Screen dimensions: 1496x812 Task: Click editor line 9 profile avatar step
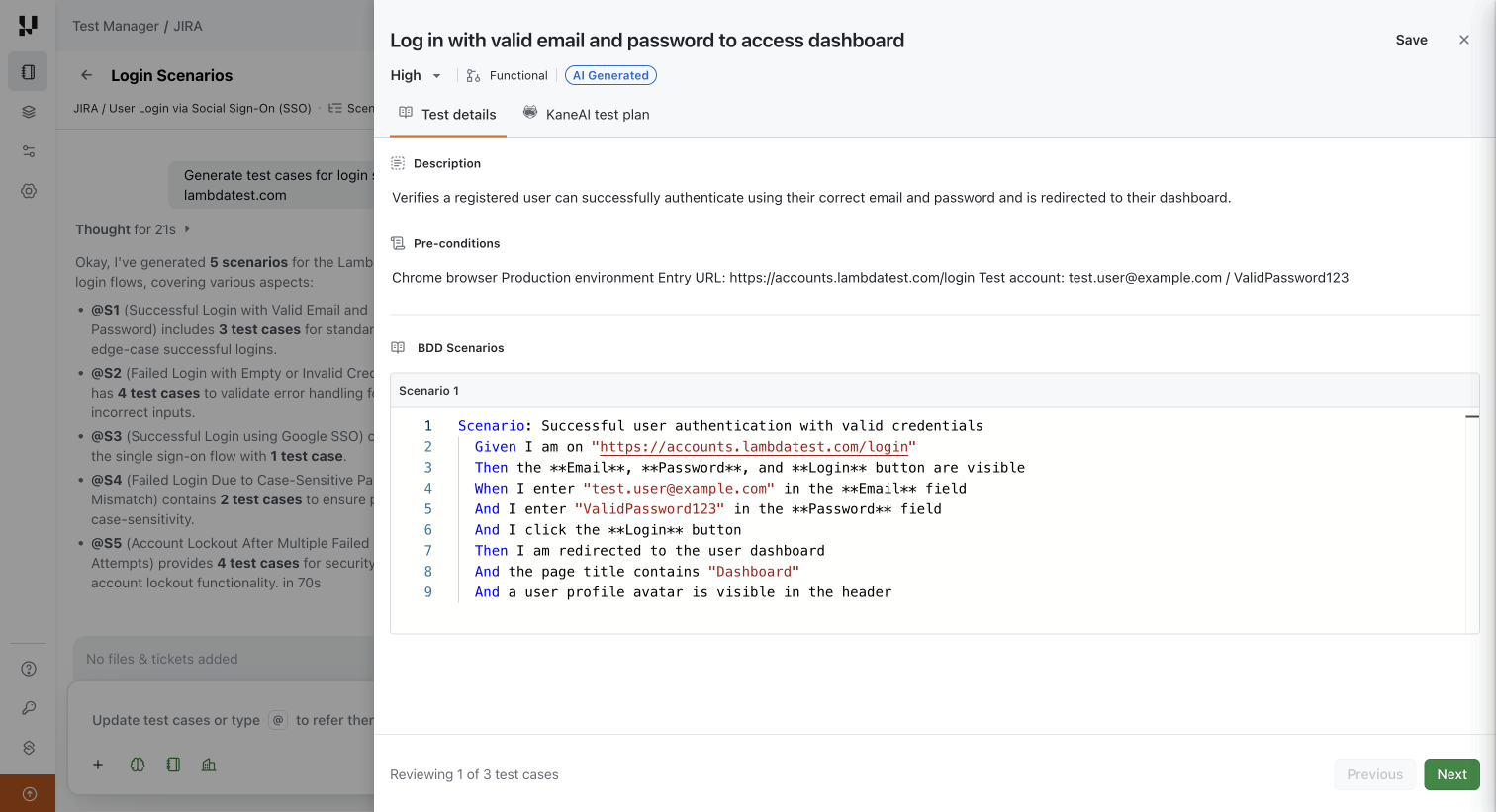click(x=683, y=592)
